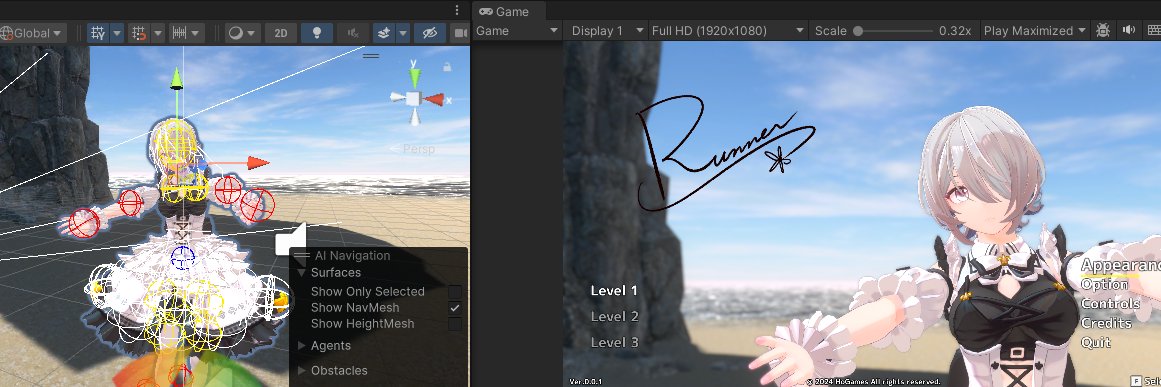Image resolution: width=1161 pixels, height=387 pixels.
Task: Open the Play Maximized dropdown
Action: pyautogui.click(x=1034, y=31)
